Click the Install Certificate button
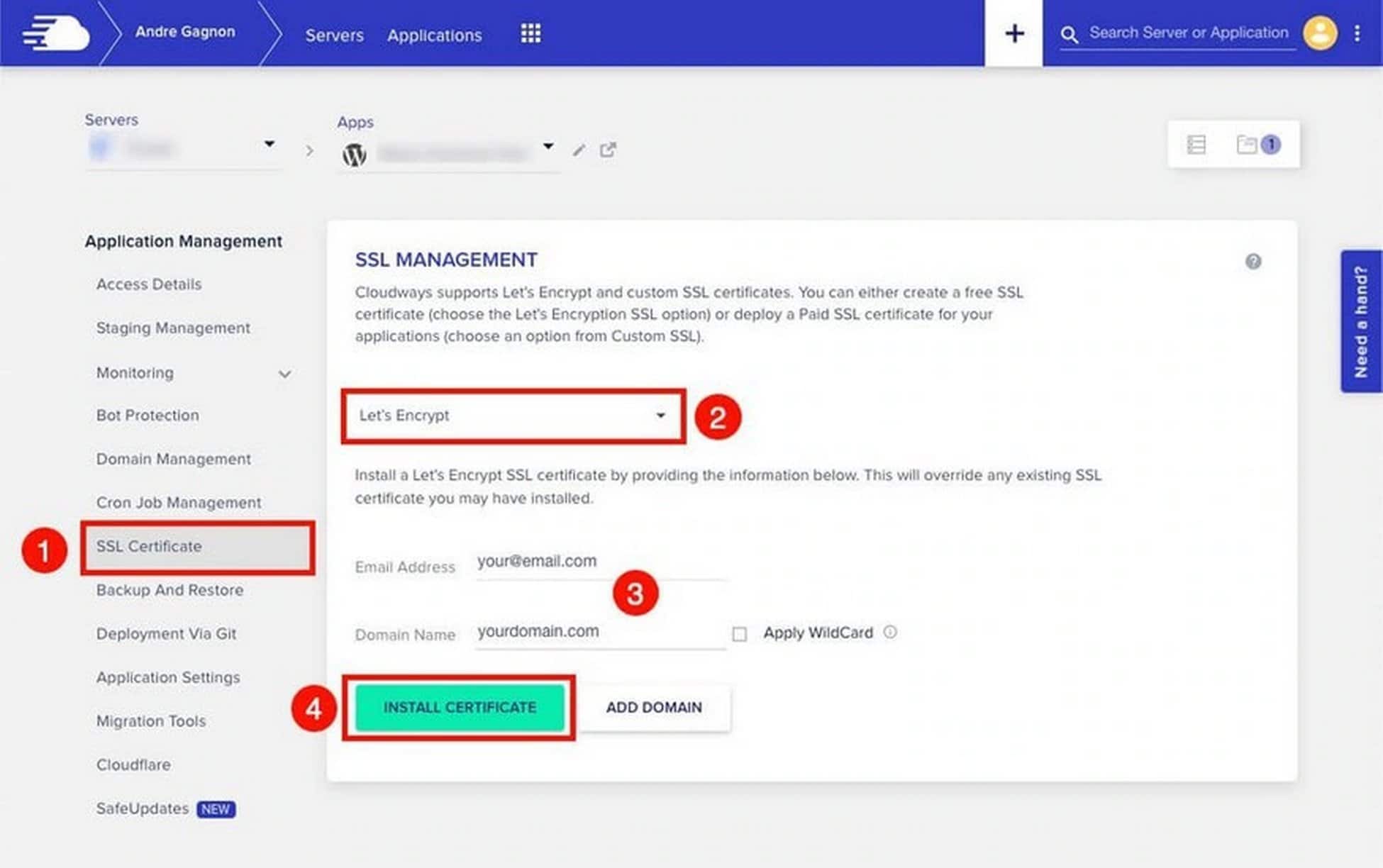 coord(460,707)
